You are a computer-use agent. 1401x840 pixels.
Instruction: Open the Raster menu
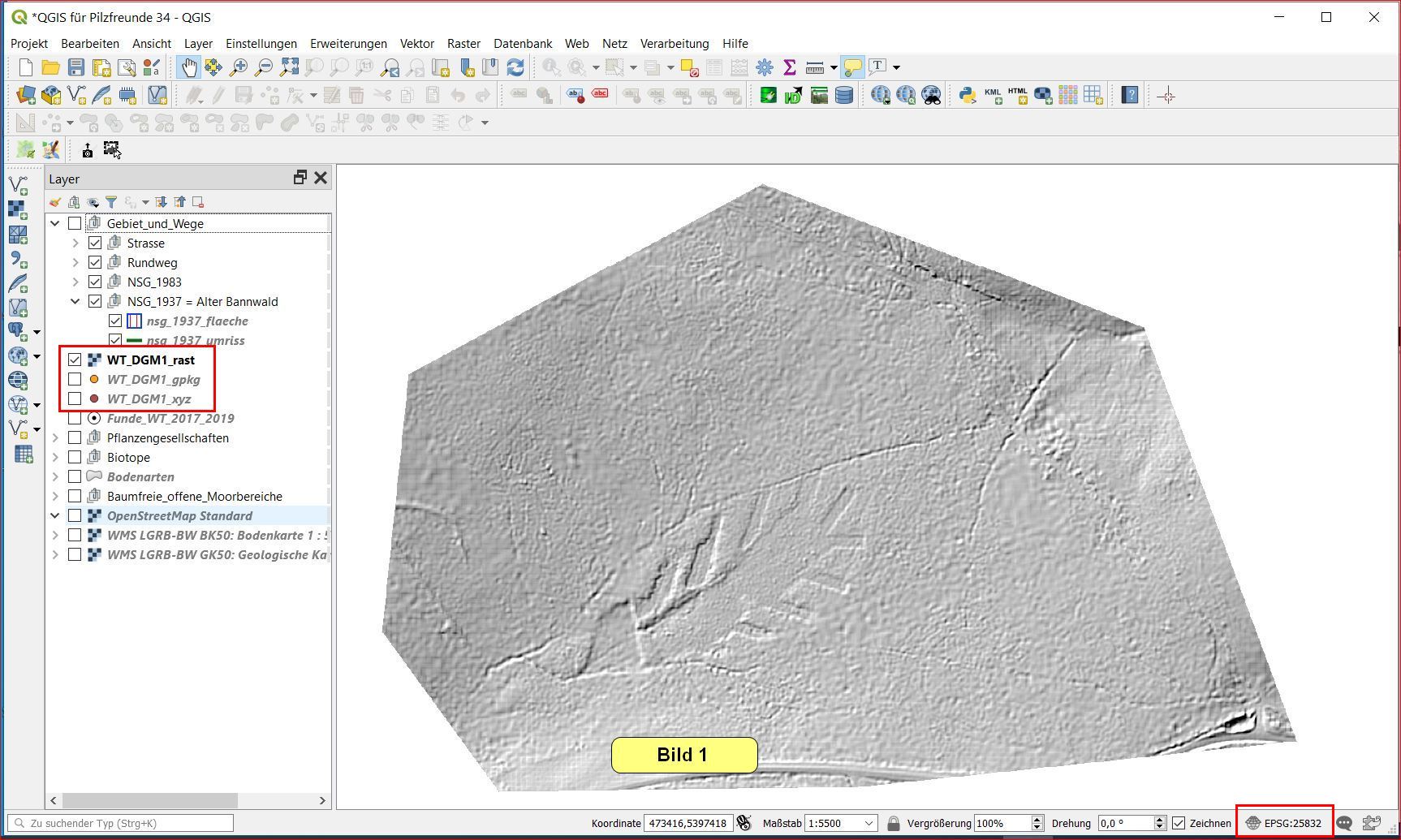coord(463,44)
